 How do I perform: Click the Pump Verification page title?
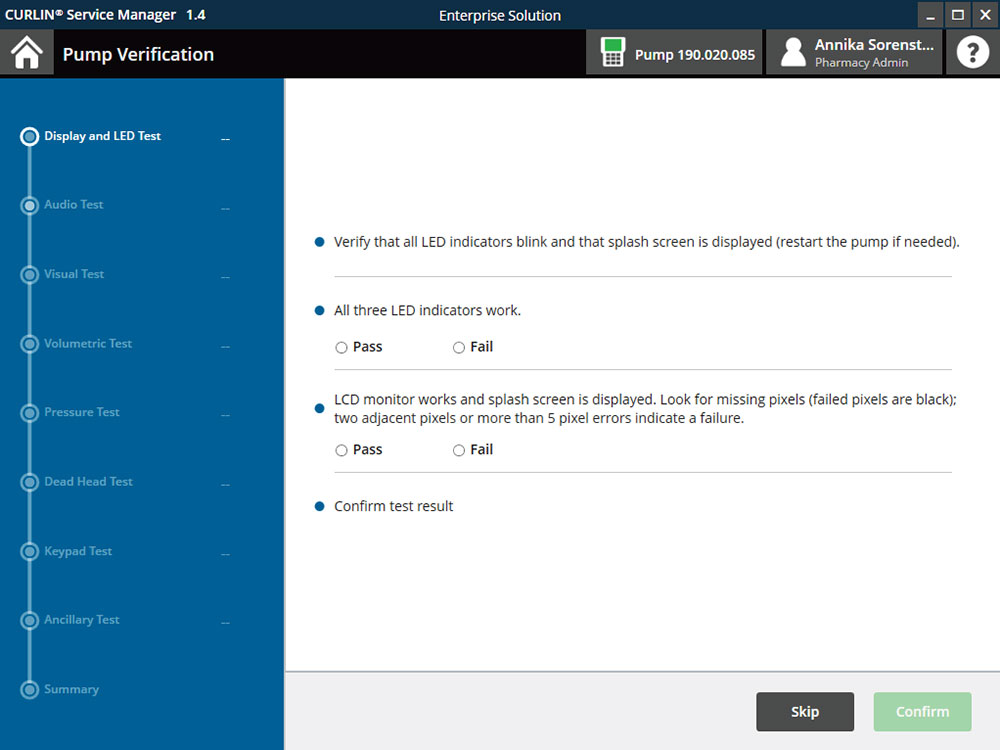(x=138, y=54)
